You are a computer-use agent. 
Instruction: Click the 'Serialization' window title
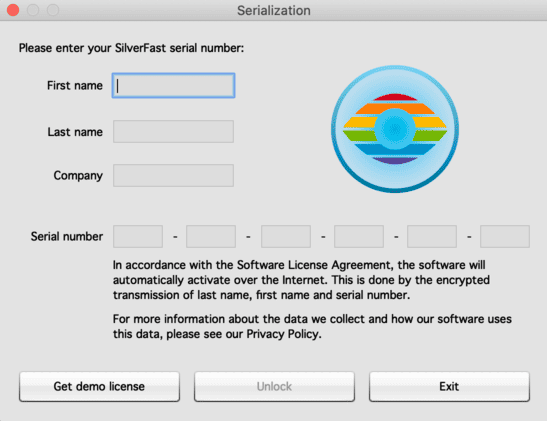tap(274, 10)
